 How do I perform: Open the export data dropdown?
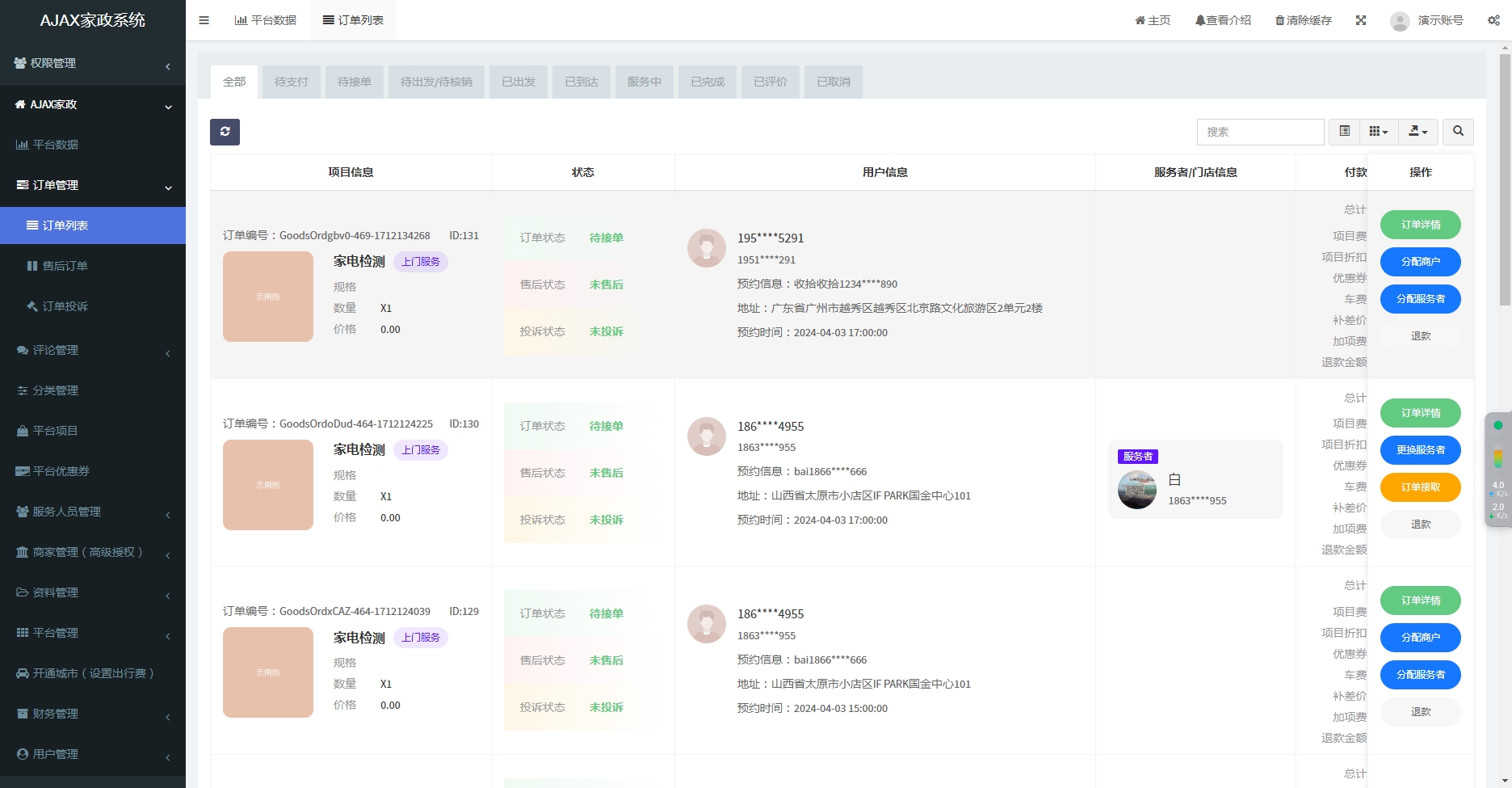point(1417,132)
